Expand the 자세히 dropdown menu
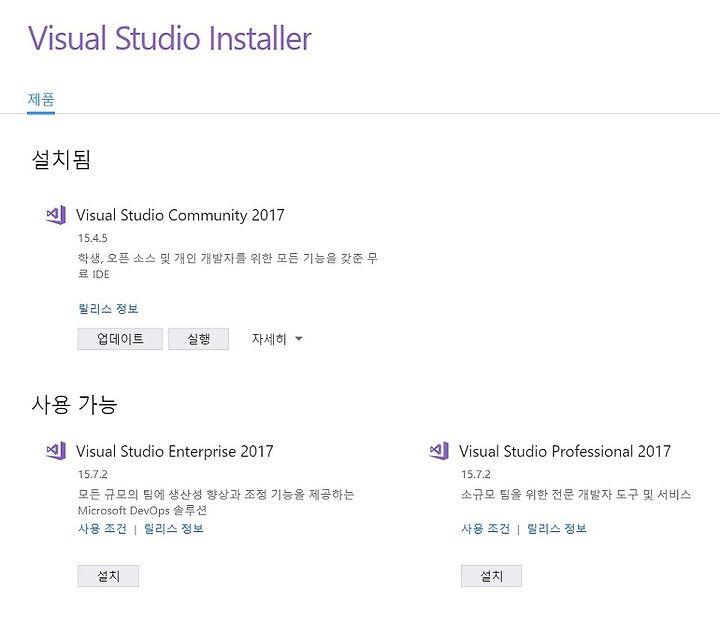Viewport: 720px width, 619px height. point(277,339)
